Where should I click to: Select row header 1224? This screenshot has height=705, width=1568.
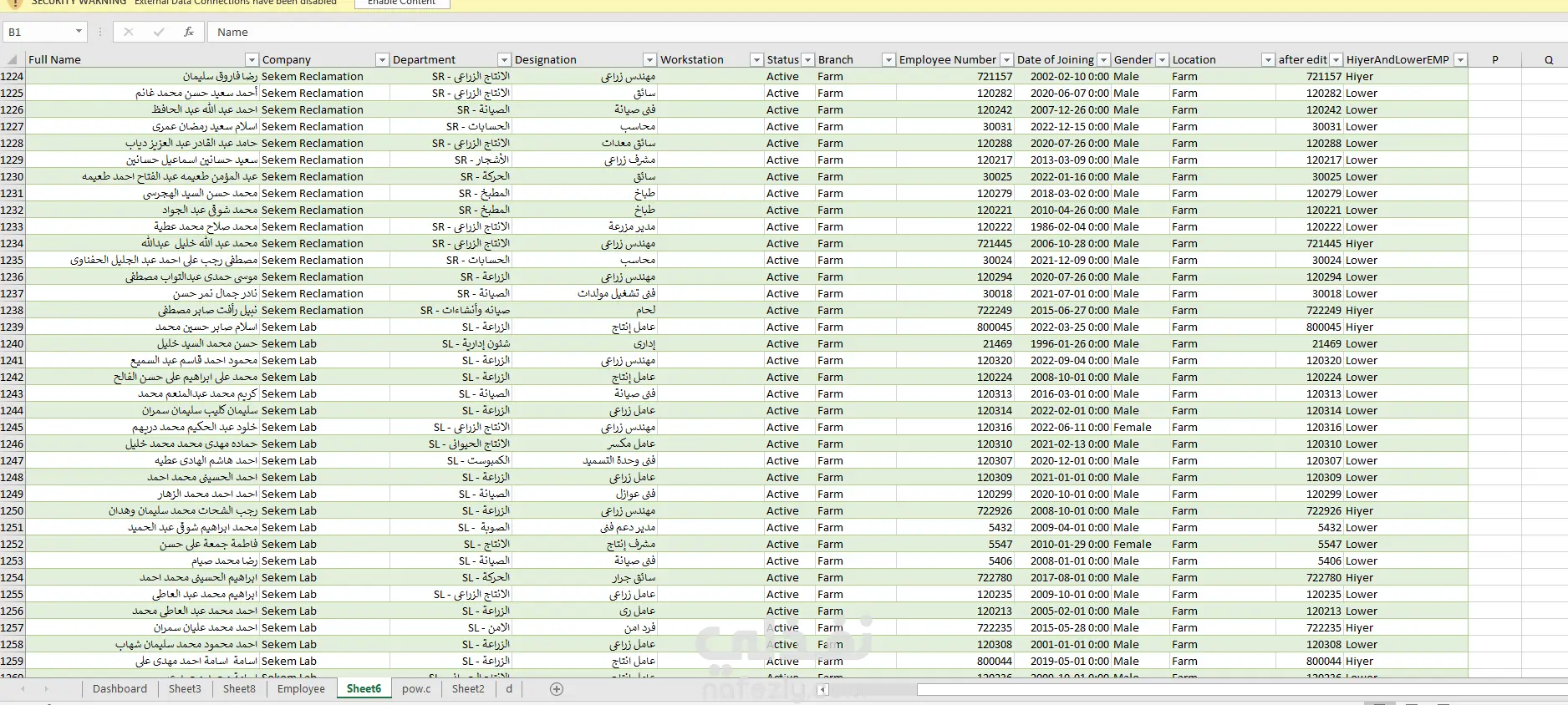point(13,76)
